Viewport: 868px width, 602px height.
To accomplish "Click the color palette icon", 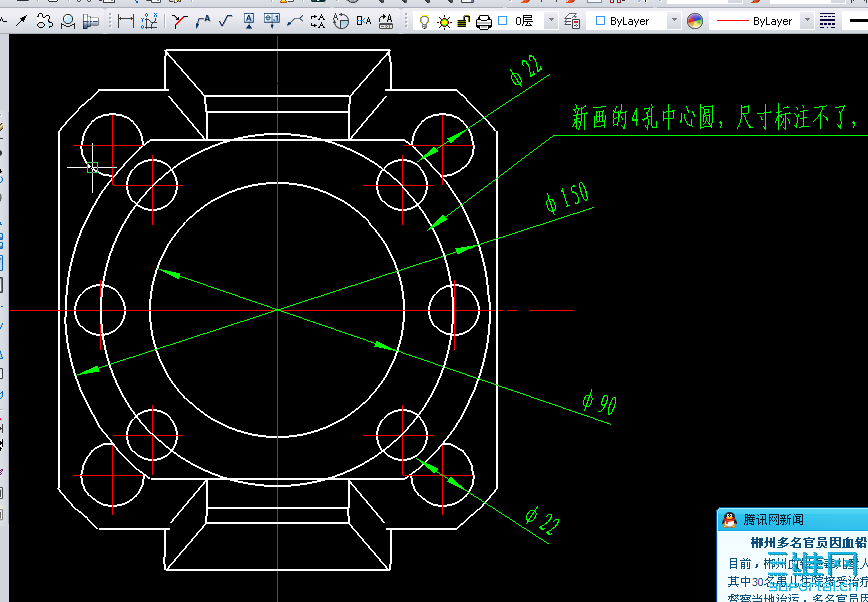I will (x=695, y=19).
